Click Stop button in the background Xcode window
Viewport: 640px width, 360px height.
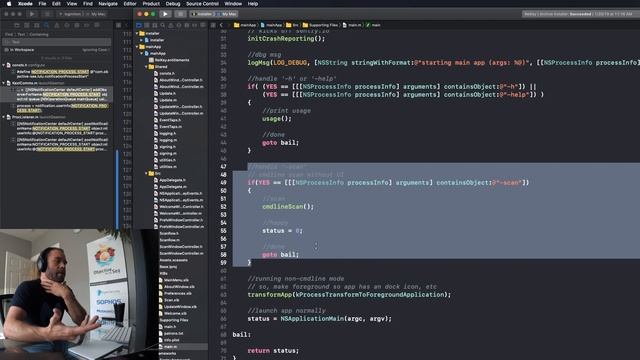pos(47,14)
